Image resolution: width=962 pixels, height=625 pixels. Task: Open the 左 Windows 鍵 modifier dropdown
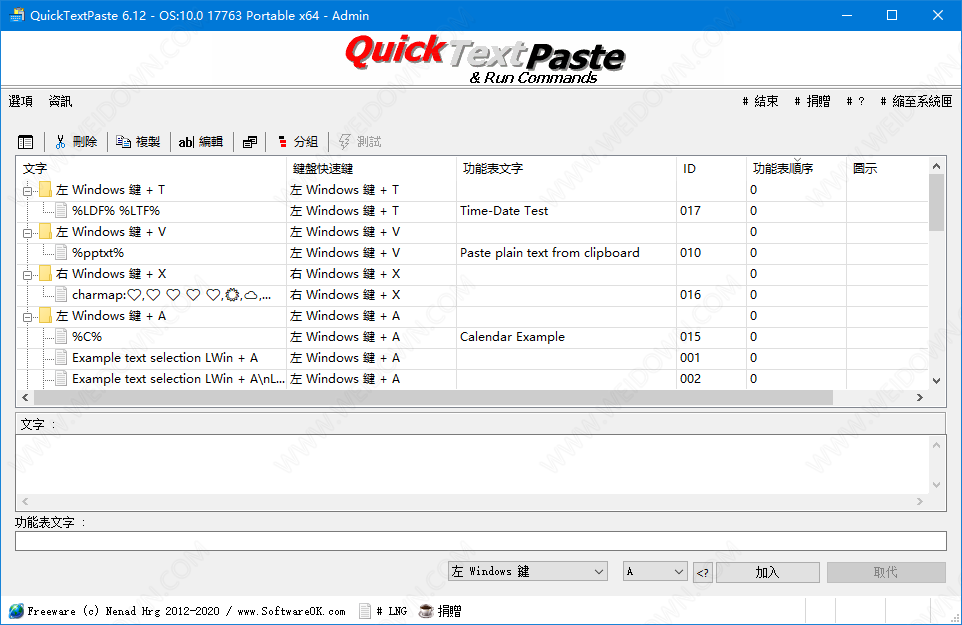[x=528, y=572]
